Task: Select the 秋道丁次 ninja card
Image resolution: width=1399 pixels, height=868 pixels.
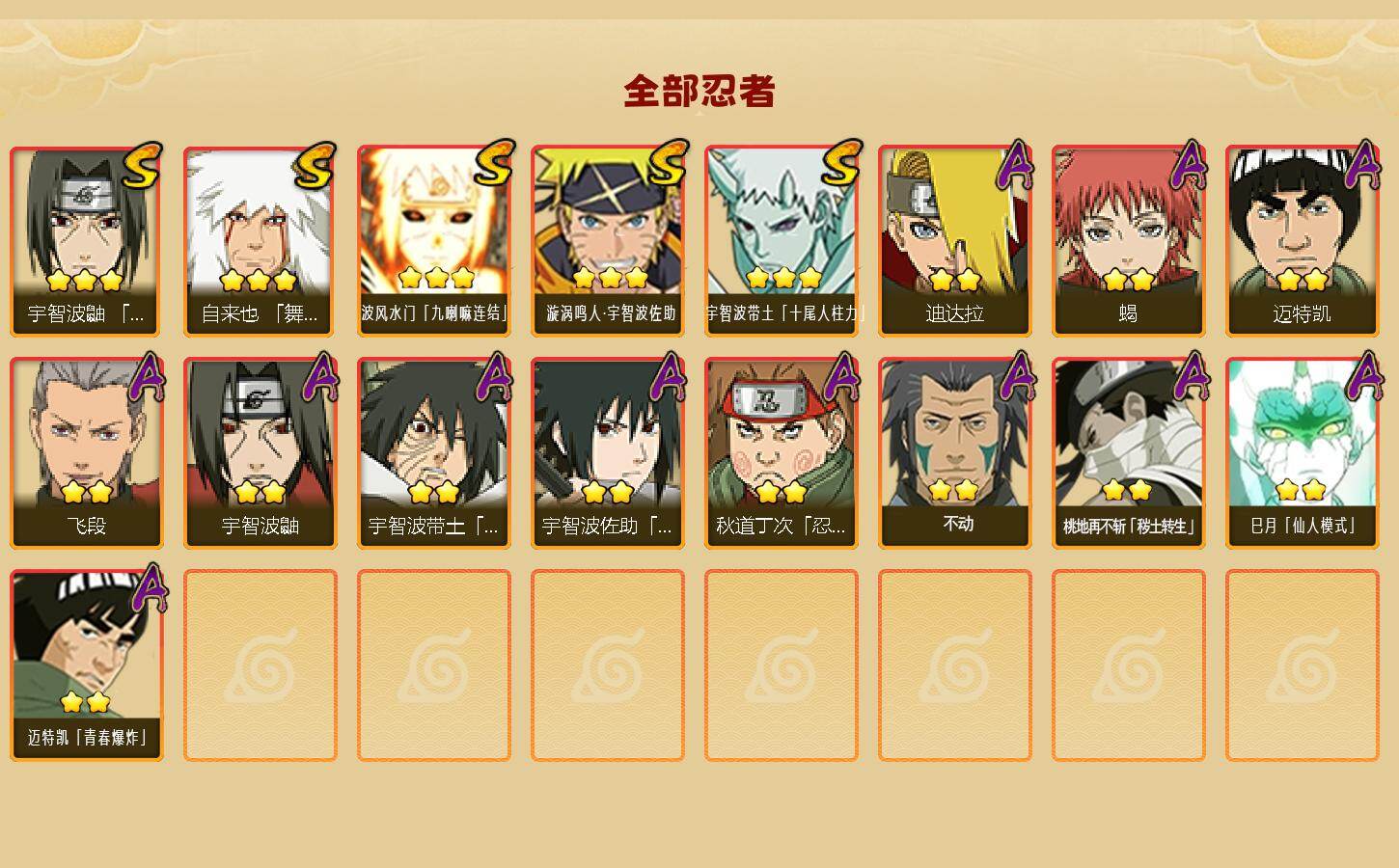Action: 782,453
